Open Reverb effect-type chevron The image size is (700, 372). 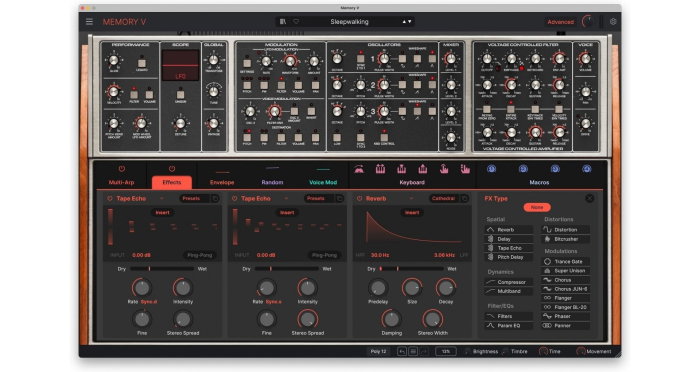coord(411,198)
